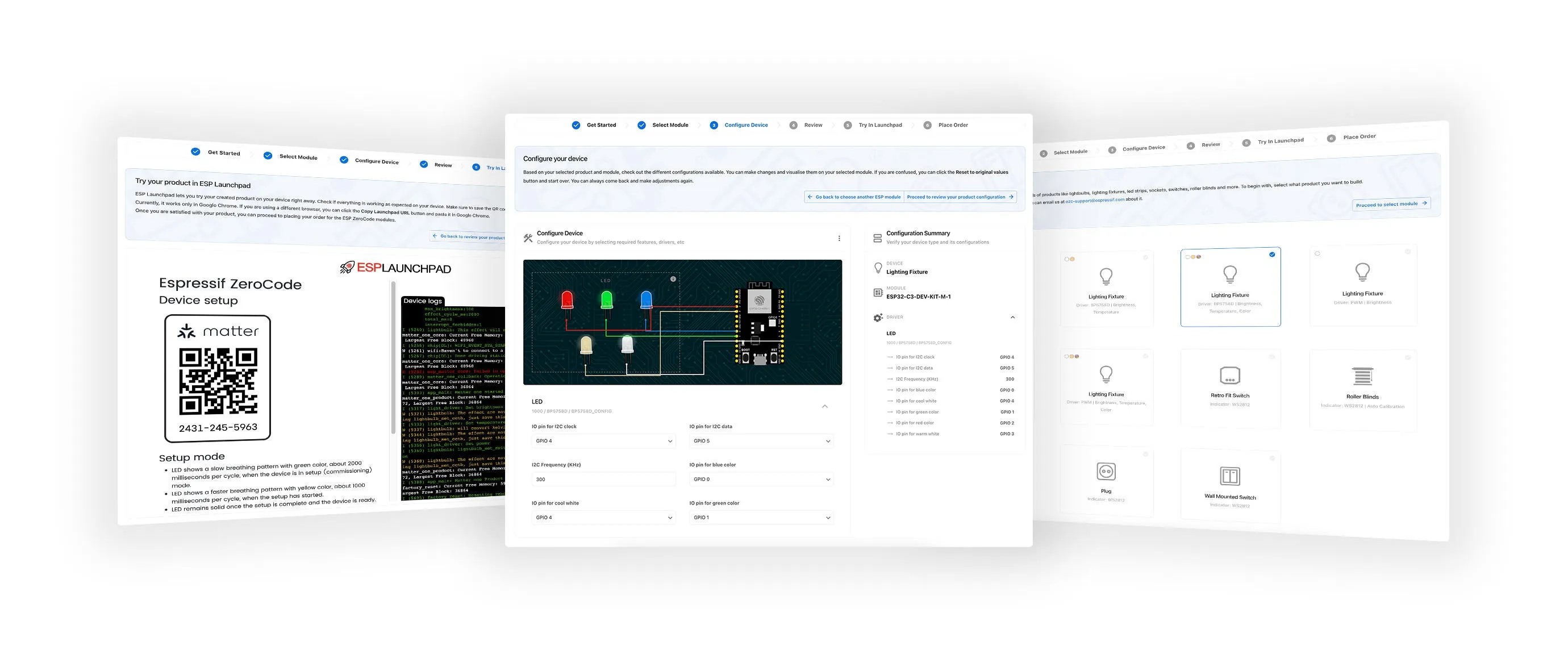1568x654 pixels.
Task: Select the Wall Mounted Switch product icon
Action: pyautogui.click(x=1229, y=476)
